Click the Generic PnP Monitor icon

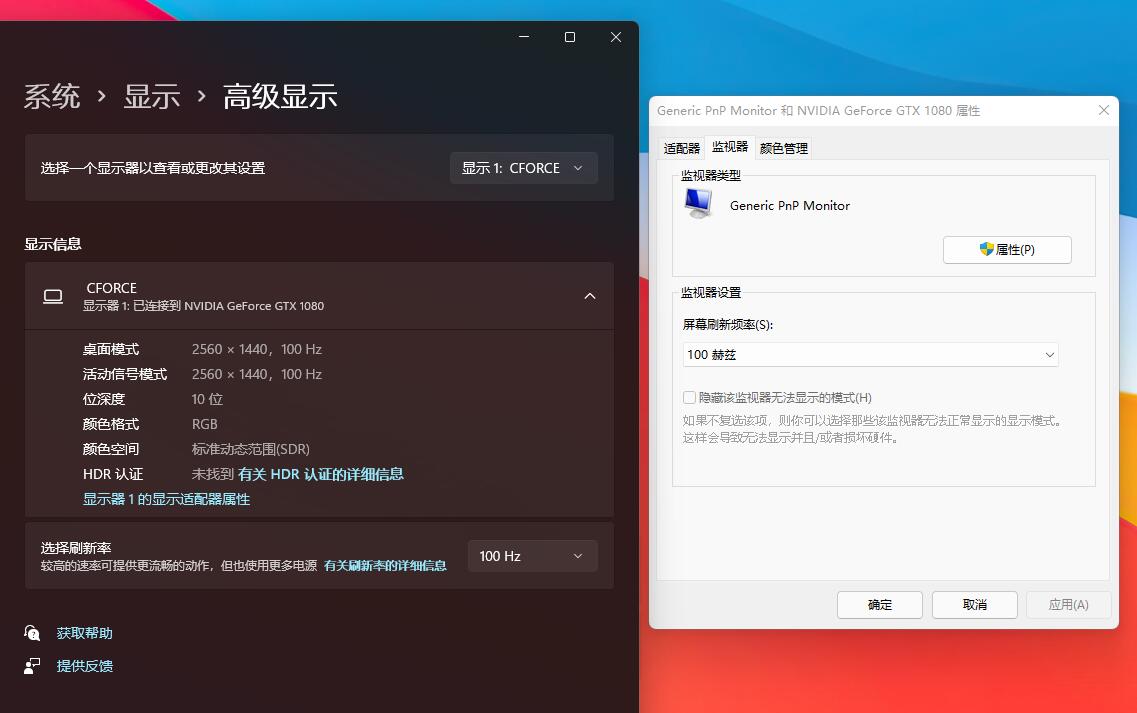click(x=698, y=203)
